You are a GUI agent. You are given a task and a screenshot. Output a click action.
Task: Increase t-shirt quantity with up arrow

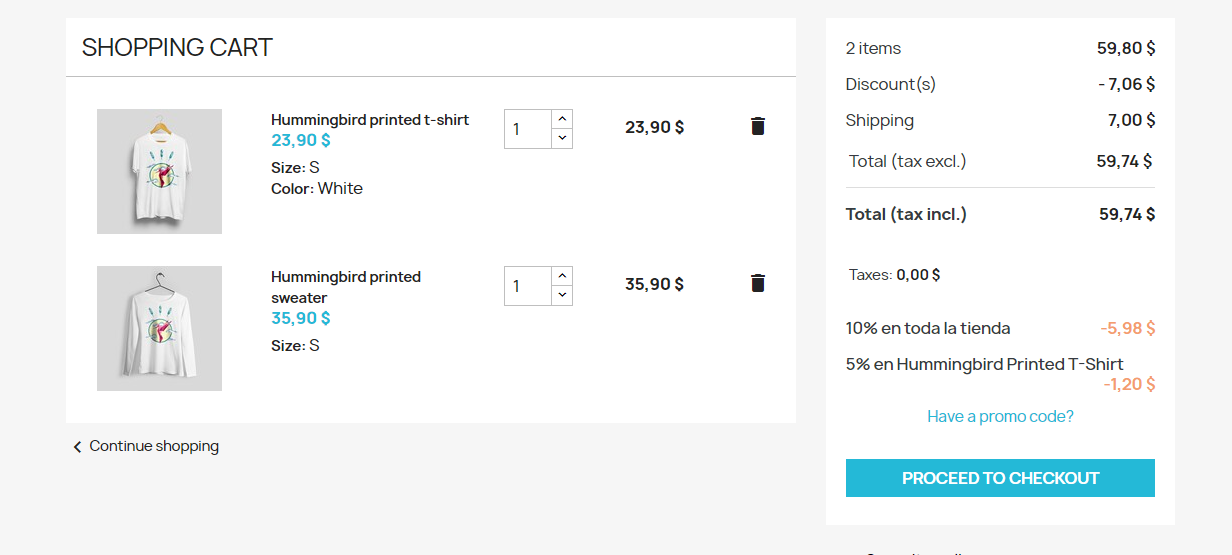[x=562, y=119]
